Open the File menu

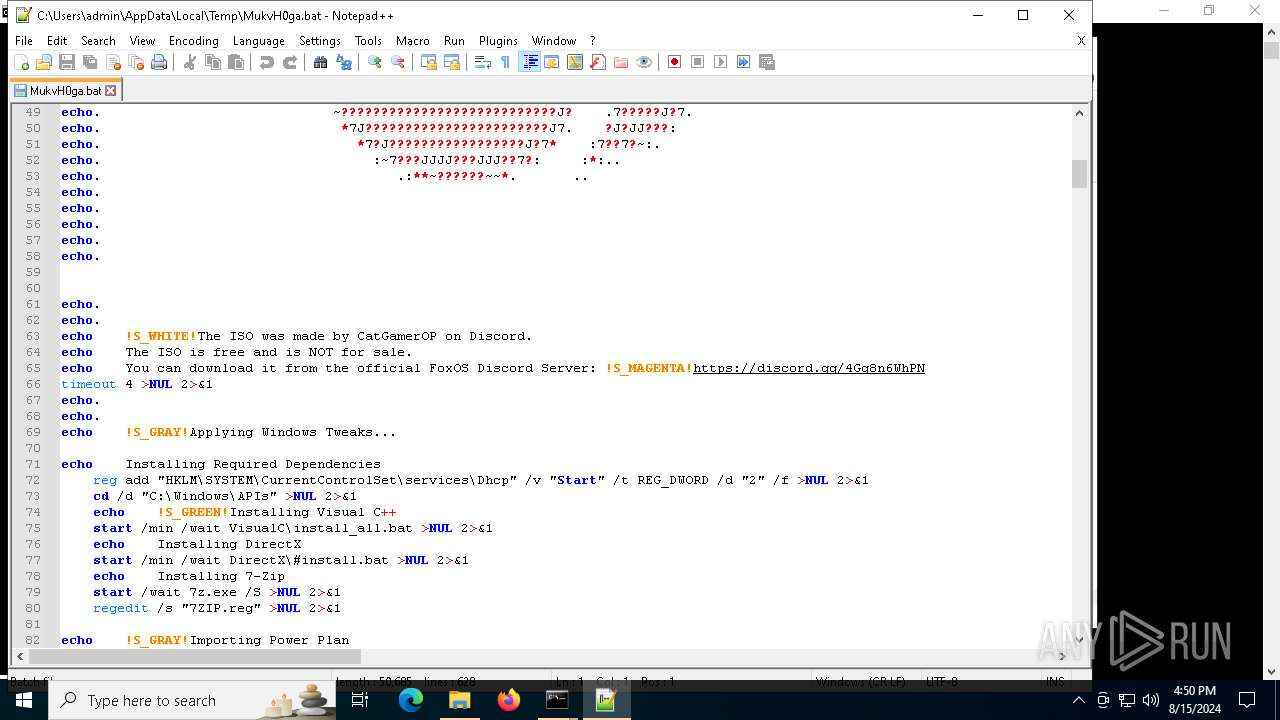tap(24, 41)
